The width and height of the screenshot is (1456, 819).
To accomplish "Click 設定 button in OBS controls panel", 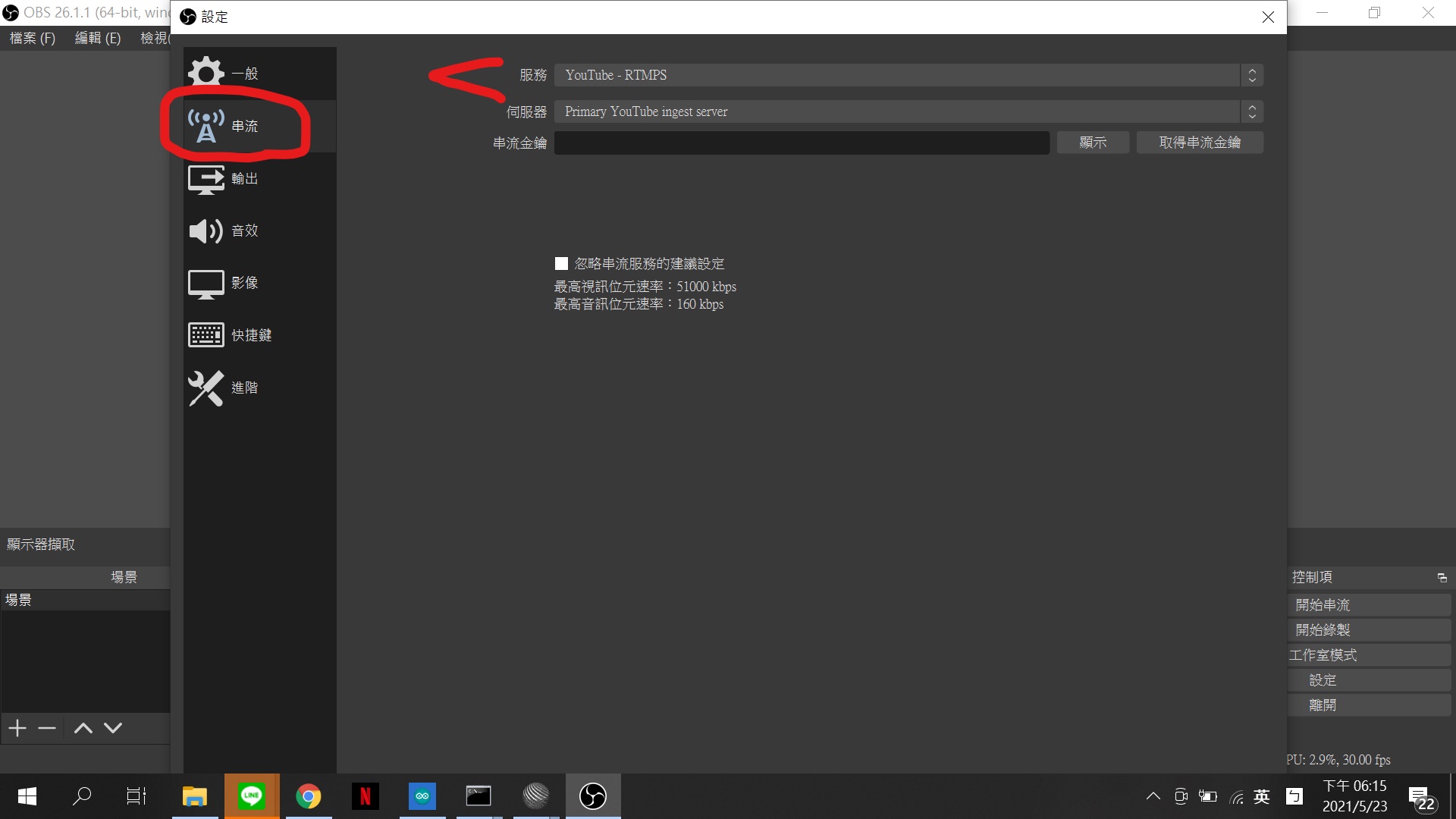I will tap(1369, 680).
